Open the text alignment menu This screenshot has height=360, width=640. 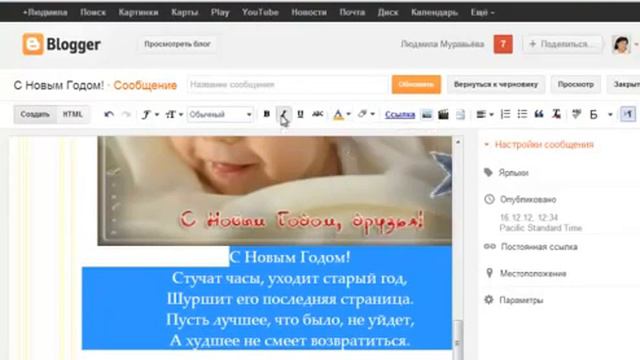click(484, 115)
